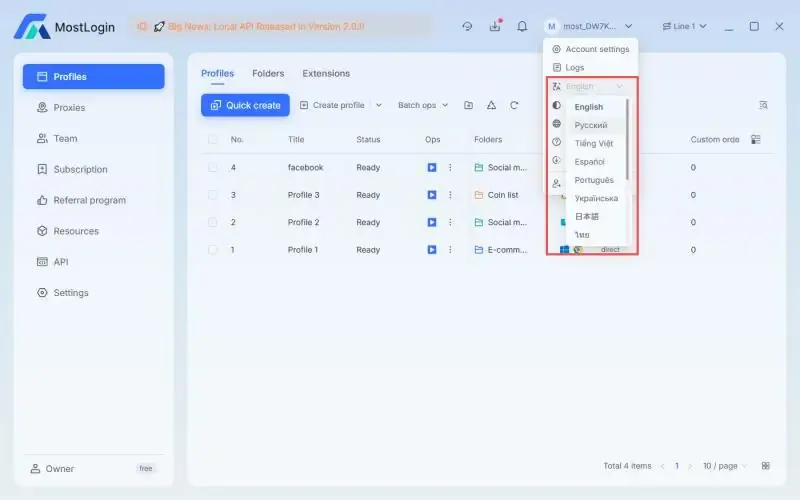Launch Profile 3 with its play icon
Image resolution: width=800 pixels, height=500 pixels.
[x=432, y=195]
